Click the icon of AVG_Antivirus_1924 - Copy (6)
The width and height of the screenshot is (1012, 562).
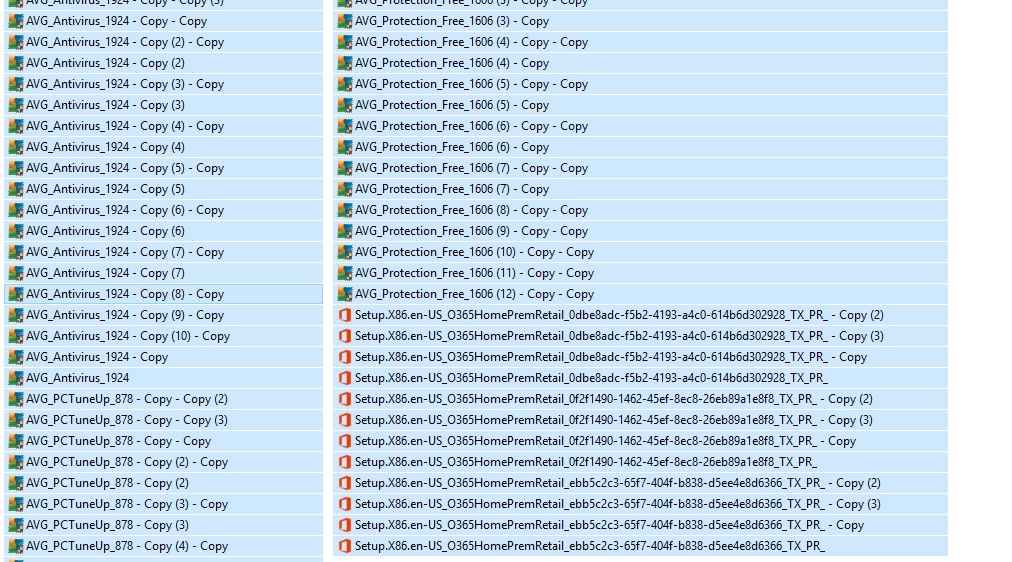click(x=15, y=231)
